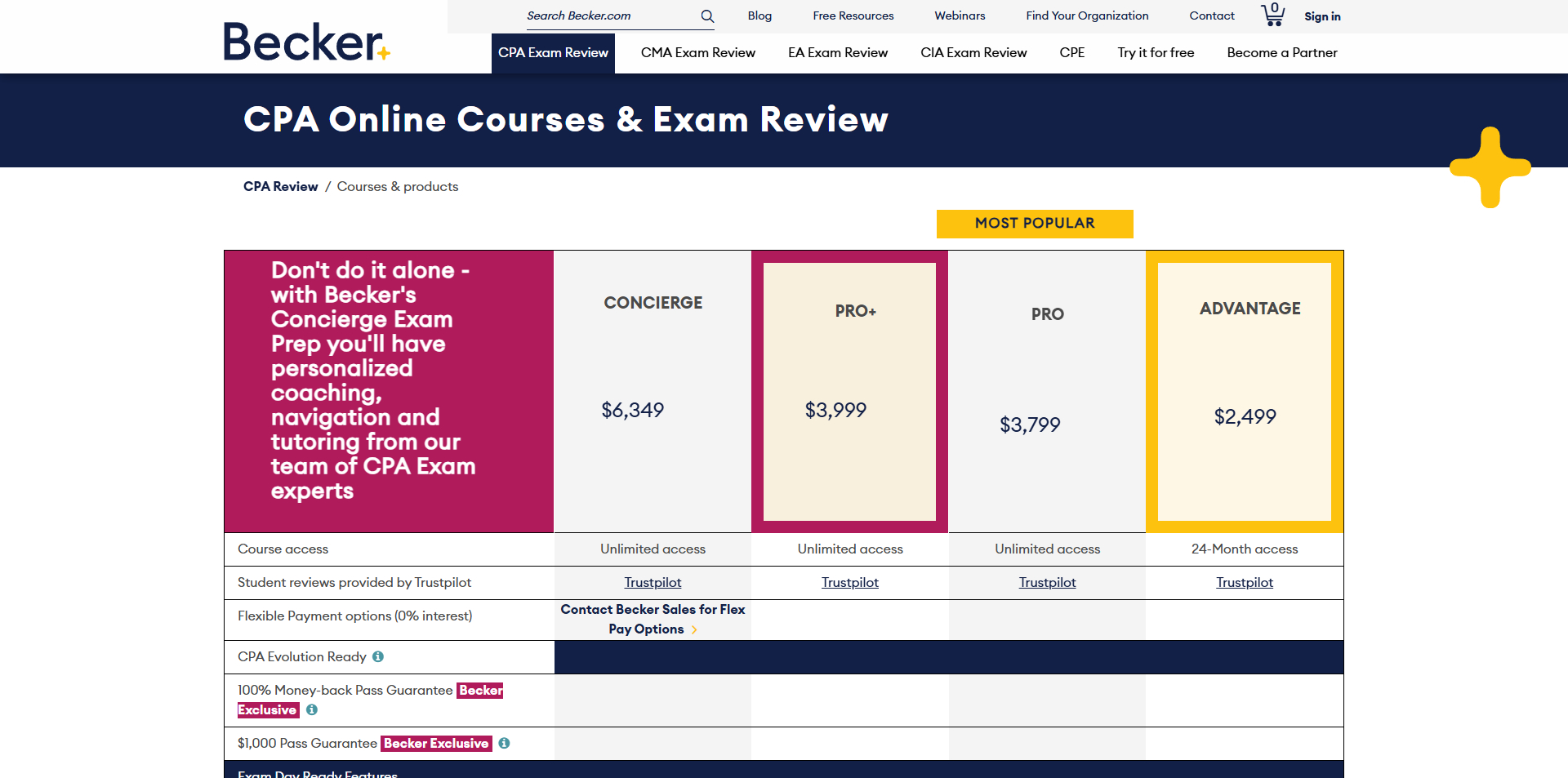Click the Sign in link
Screen dimensions: 1568x778
[1321, 16]
